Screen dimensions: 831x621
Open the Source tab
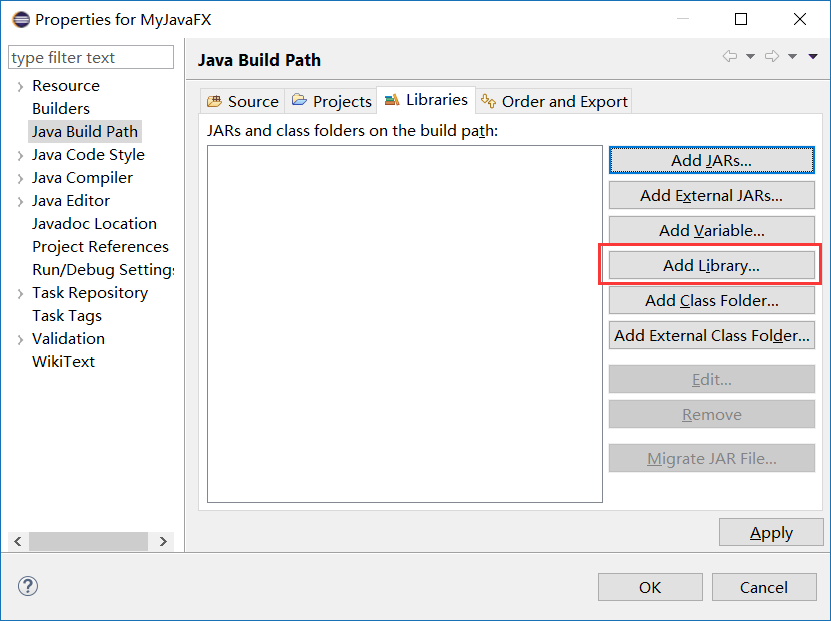point(243,101)
